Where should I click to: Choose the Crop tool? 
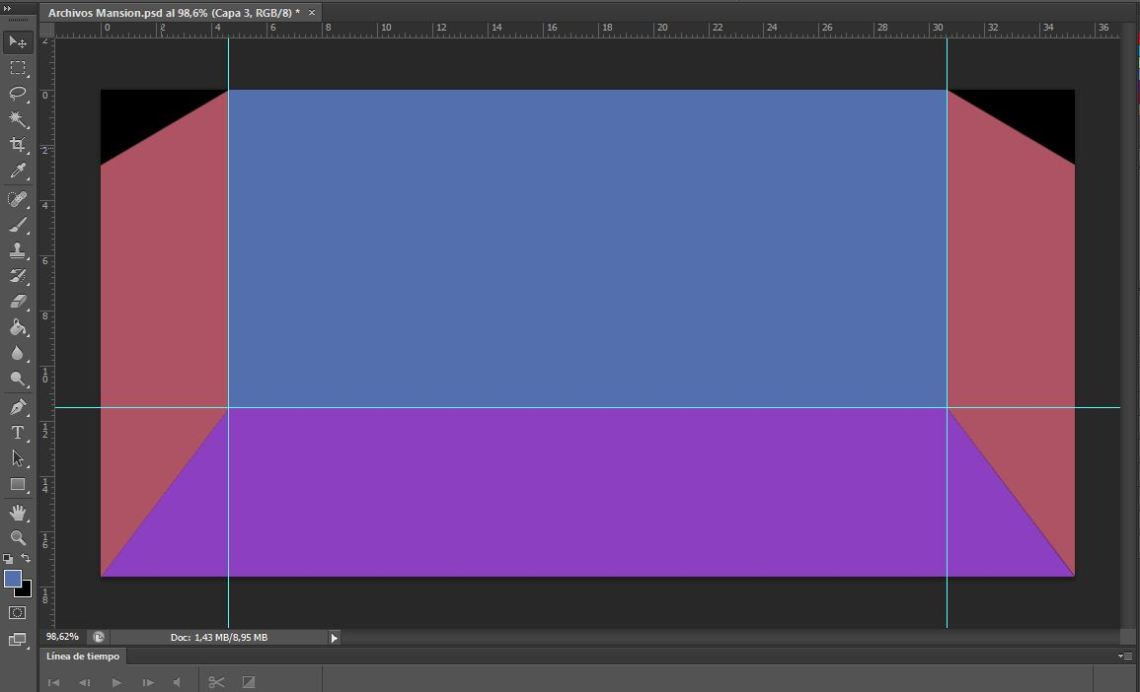(17, 146)
